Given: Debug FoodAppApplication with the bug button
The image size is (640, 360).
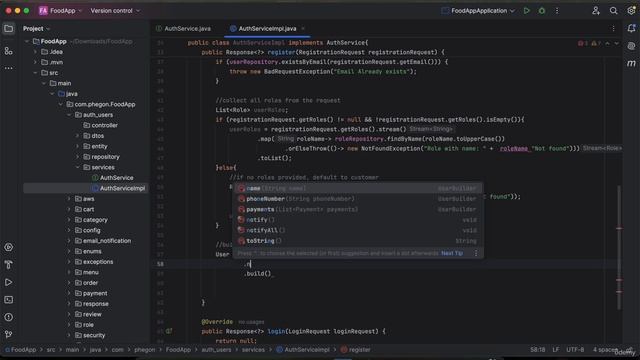Looking at the screenshot, I should [542, 11].
